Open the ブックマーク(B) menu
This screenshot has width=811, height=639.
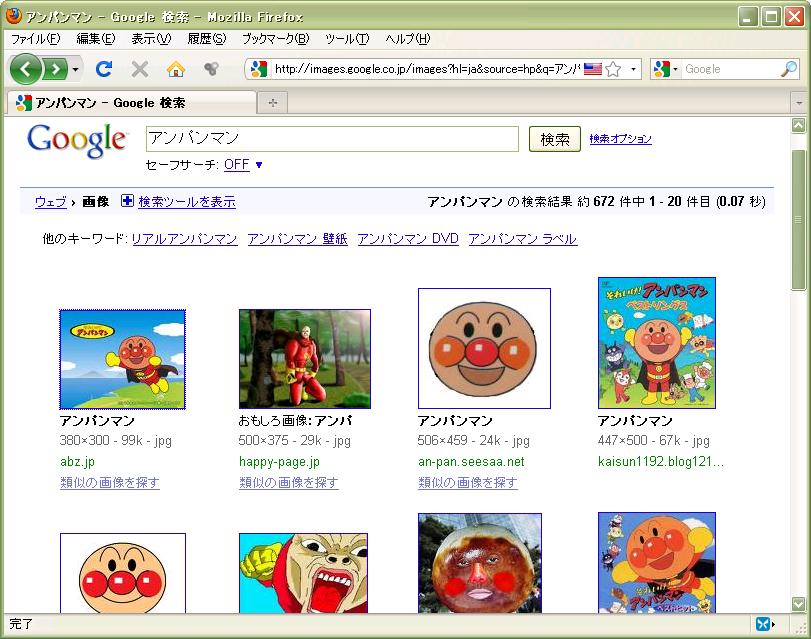(x=276, y=39)
